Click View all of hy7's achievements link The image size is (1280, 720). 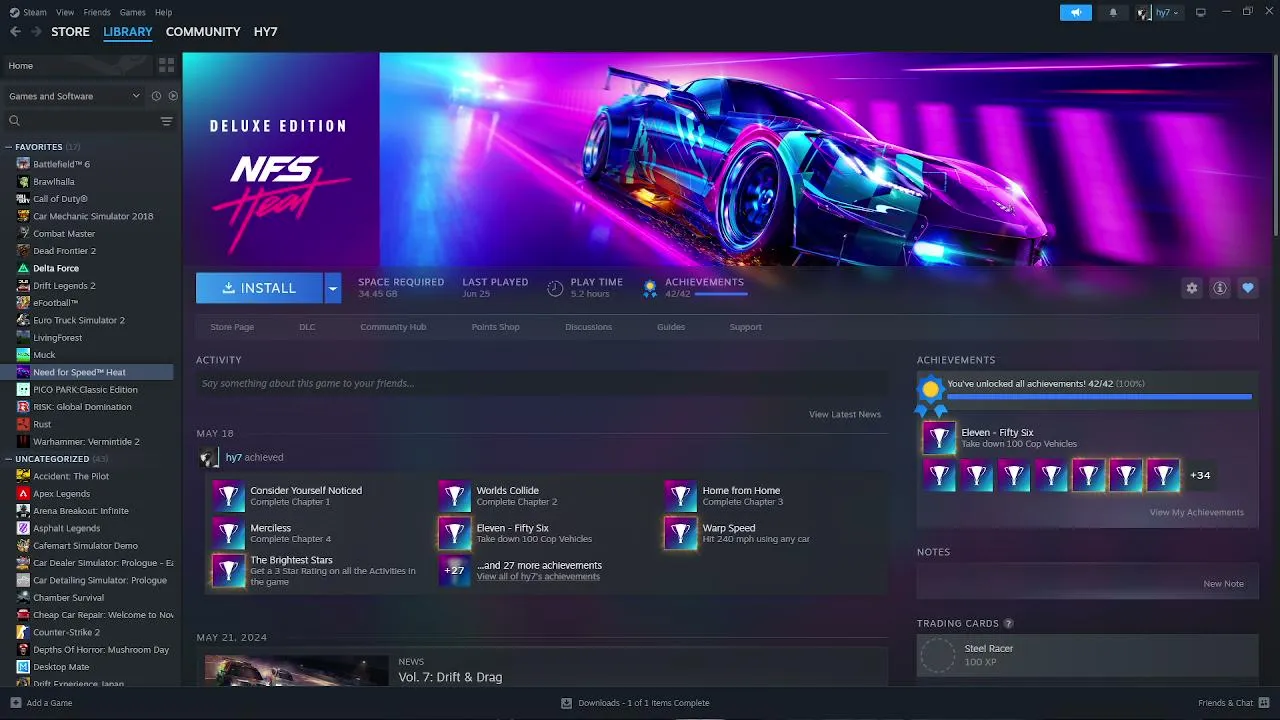click(538, 577)
